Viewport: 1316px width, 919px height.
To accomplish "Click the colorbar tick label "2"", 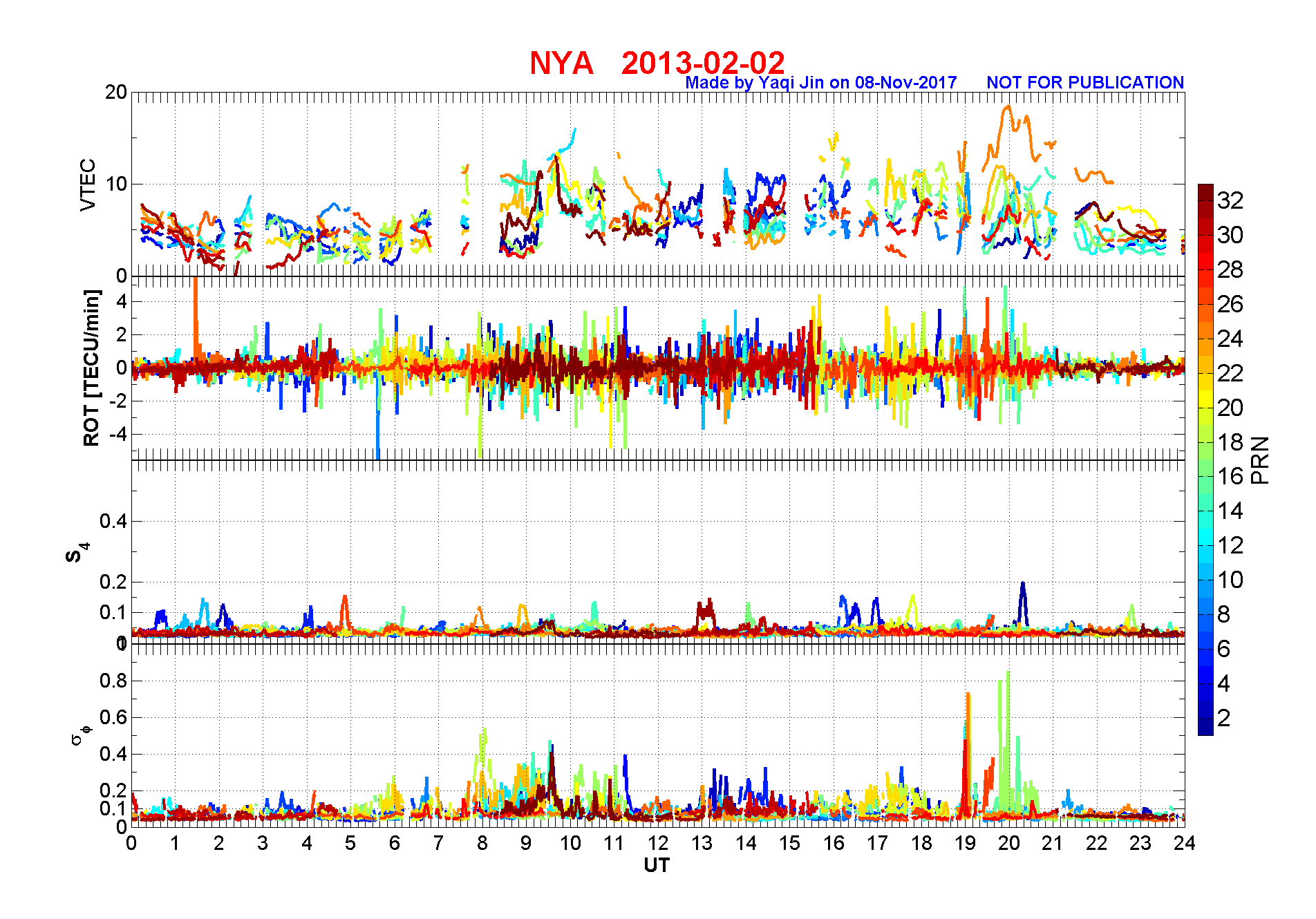I will (x=1224, y=718).
